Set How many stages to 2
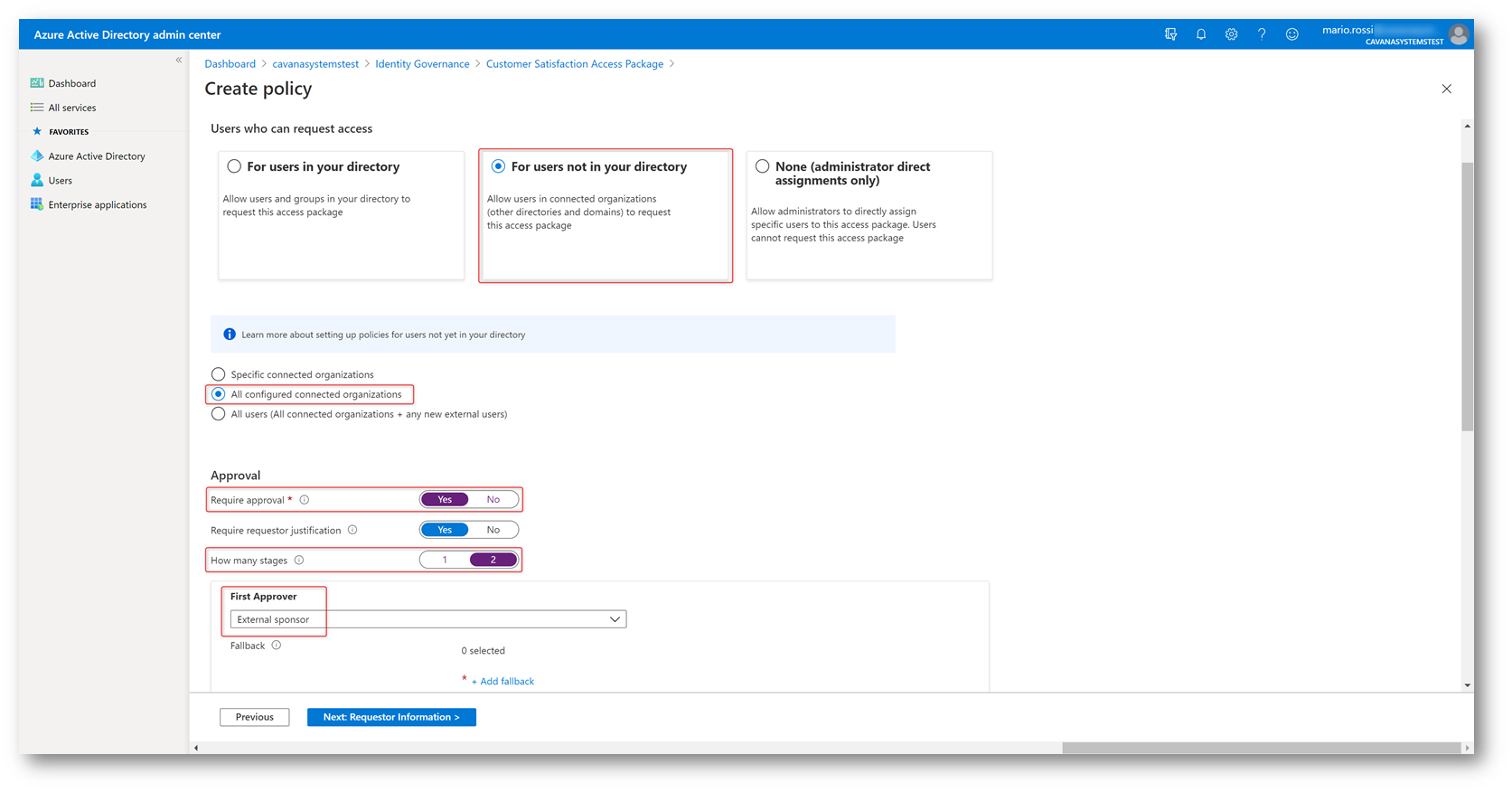 (x=493, y=560)
